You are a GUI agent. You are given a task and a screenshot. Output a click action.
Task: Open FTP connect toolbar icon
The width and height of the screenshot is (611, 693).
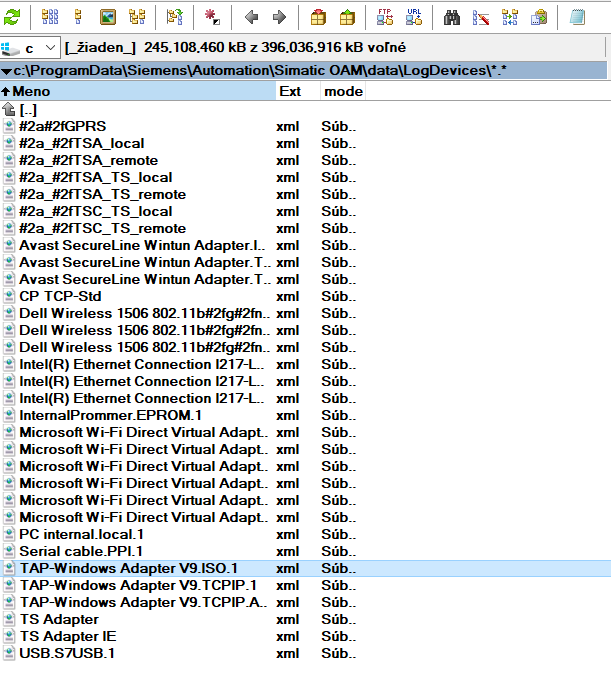click(x=385, y=17)
